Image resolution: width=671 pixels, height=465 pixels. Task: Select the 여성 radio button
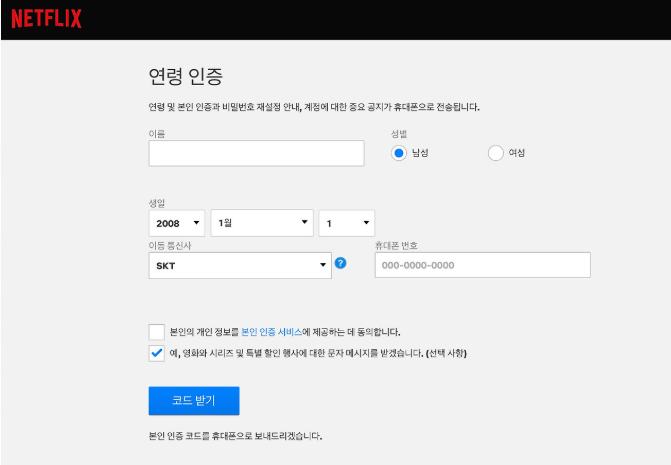(496, 153)
